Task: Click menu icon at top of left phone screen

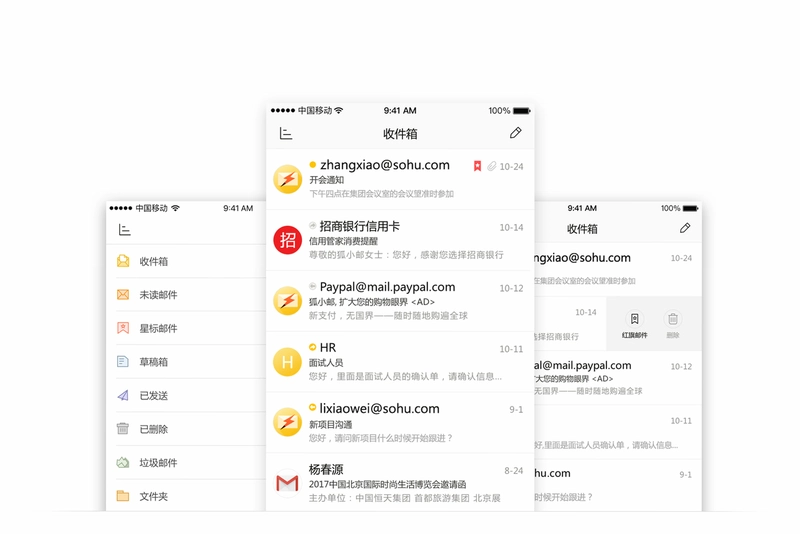Action: pyautogui.click(x=124, y=230)
